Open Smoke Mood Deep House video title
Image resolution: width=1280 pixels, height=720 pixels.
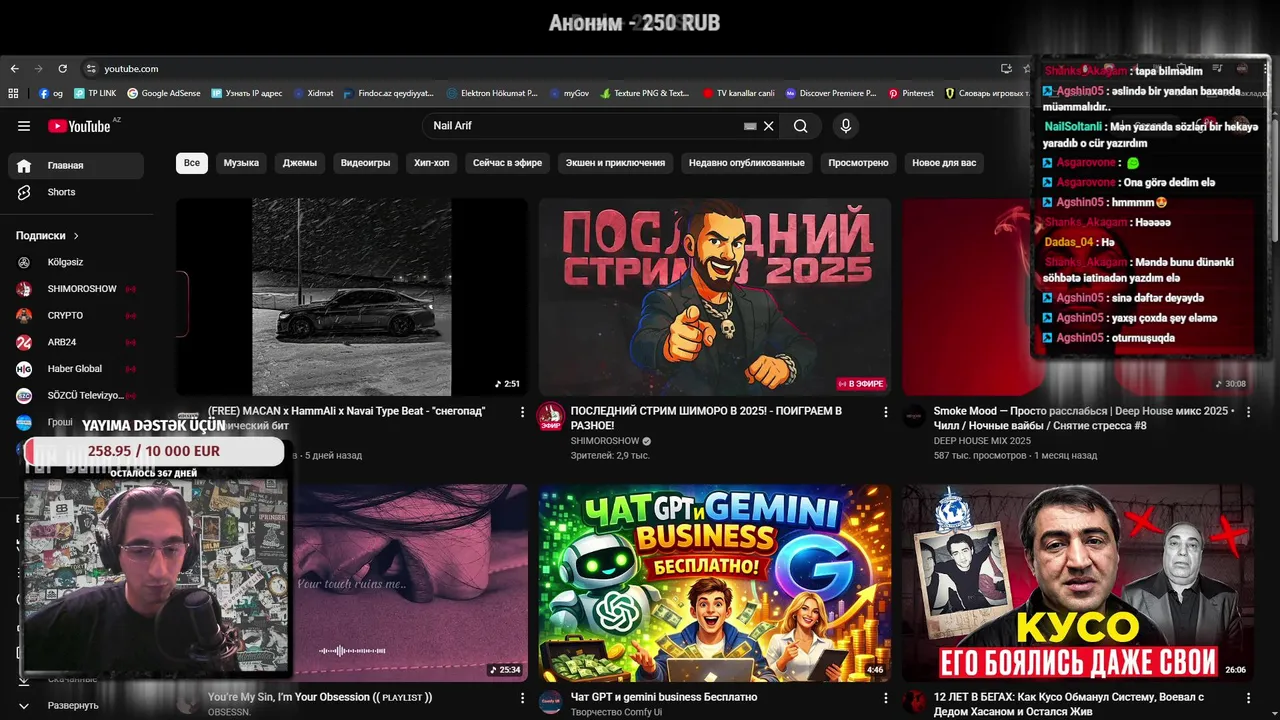pos(1083,418)
